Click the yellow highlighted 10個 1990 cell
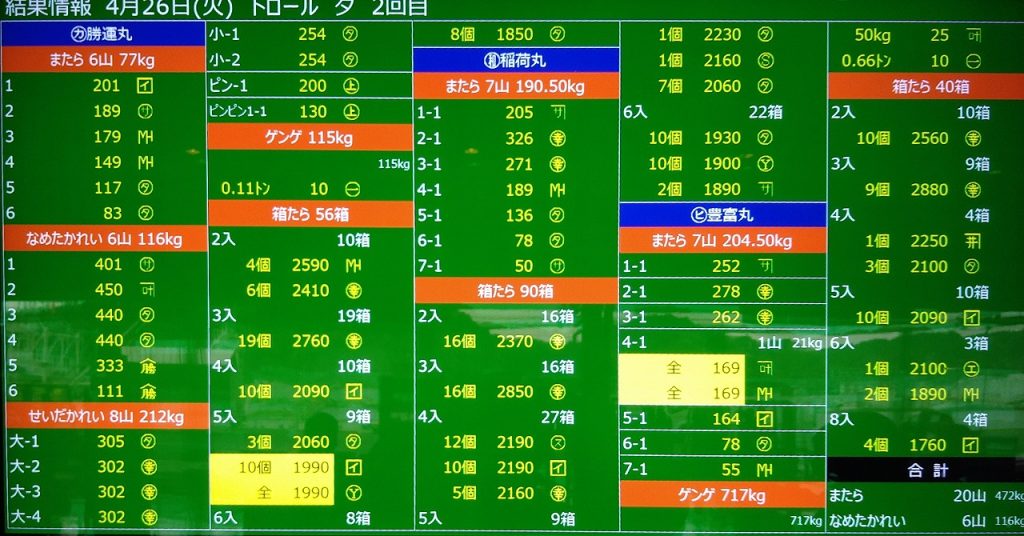This screenshot has width=1024, height=536. click(272, 468)
